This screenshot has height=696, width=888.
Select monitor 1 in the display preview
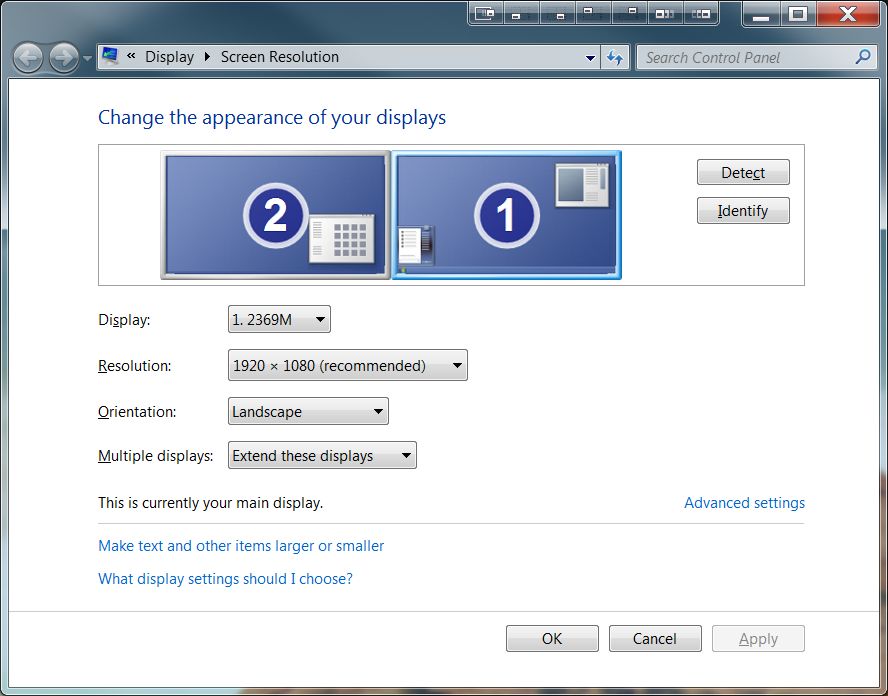[507, 214]
